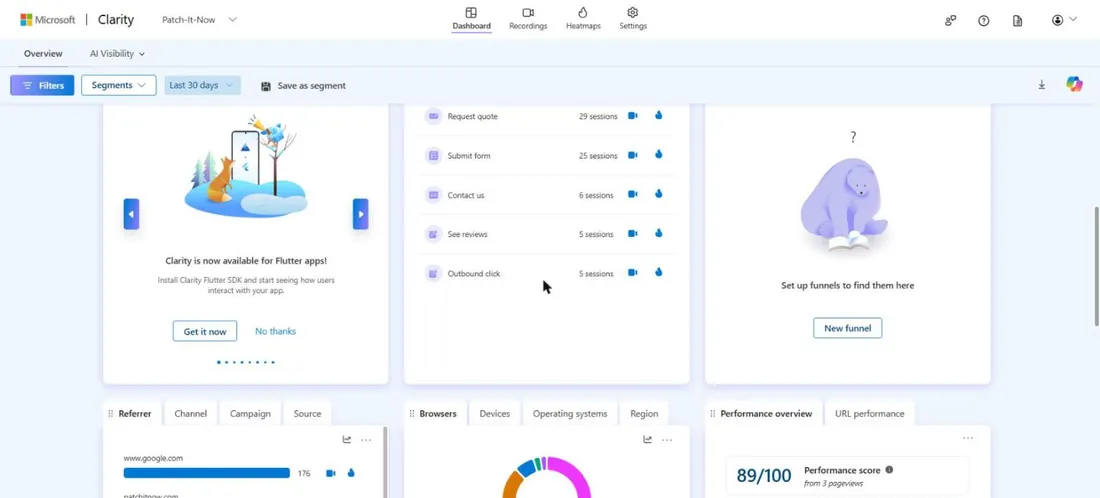Click the Outbound click event label

(x=474, y=274)
